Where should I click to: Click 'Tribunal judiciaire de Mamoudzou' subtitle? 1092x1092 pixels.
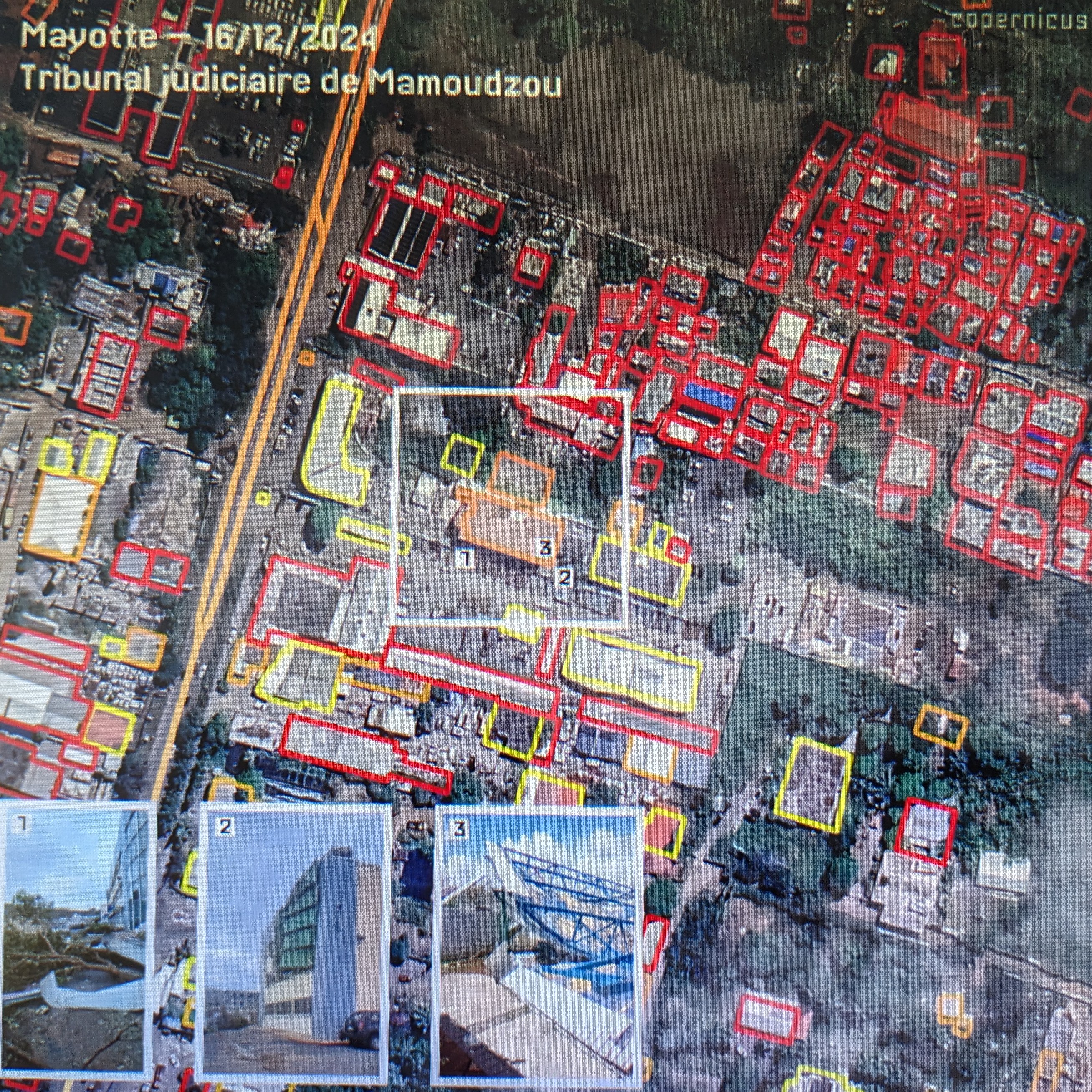click(291, 82)
